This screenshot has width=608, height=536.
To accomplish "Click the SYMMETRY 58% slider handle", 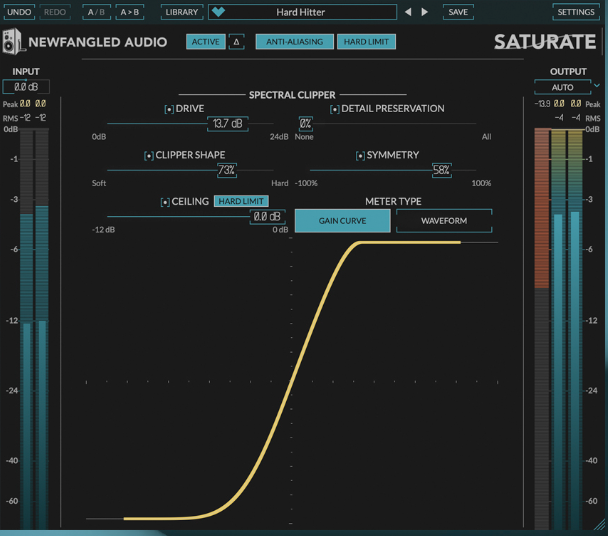I will (442, 170).
